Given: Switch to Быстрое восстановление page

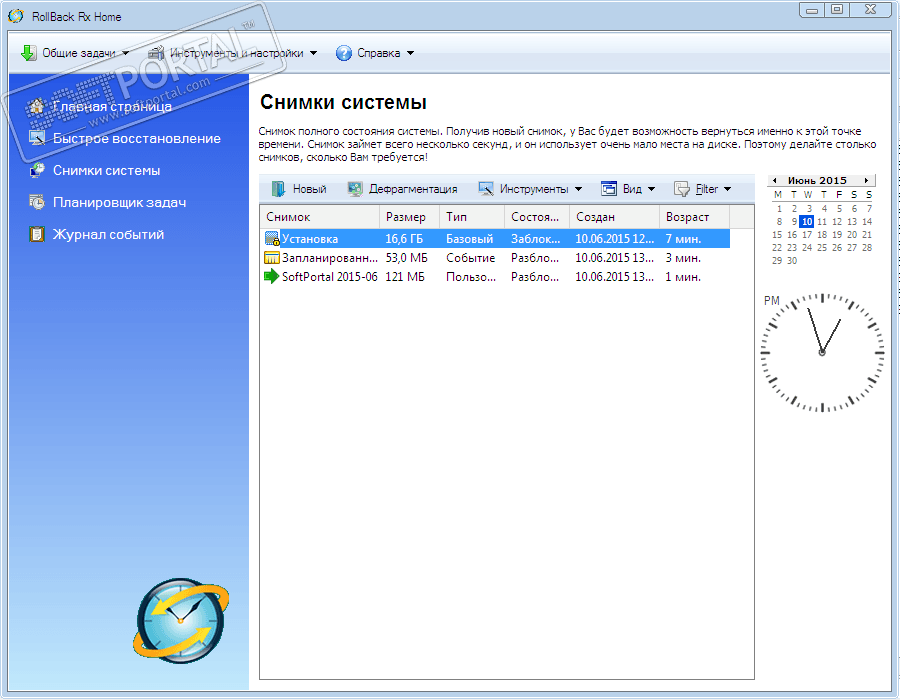Looking at the screenshot, I should (137, 138).
